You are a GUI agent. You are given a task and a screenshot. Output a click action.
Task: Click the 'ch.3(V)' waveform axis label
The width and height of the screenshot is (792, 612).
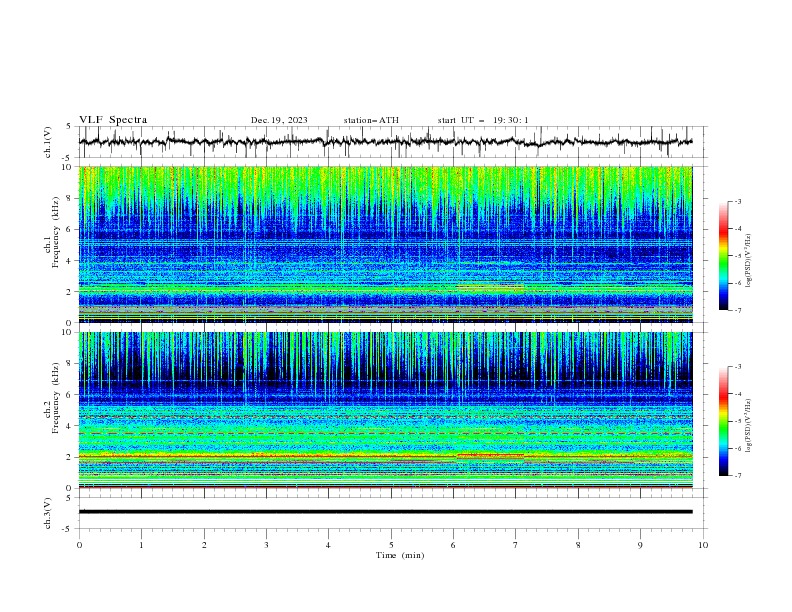coord(48,513)
